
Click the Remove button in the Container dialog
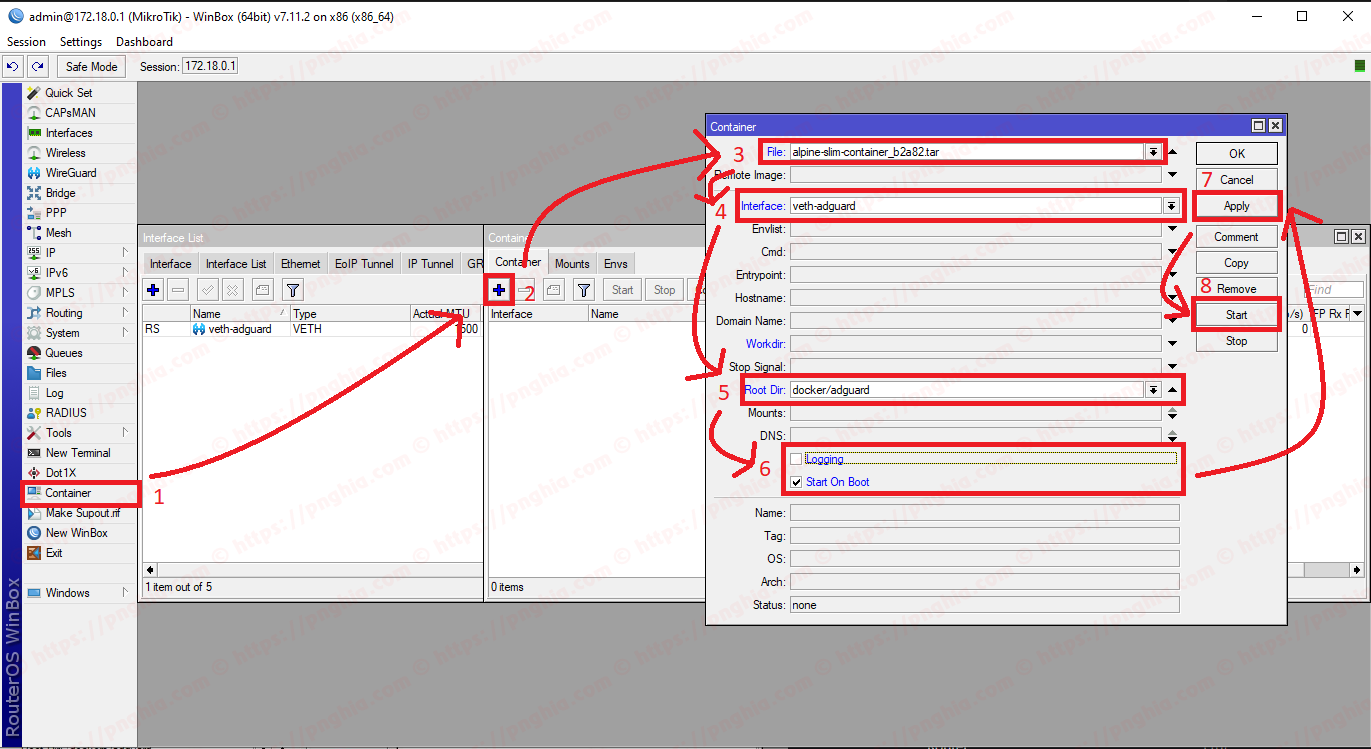1237,289
